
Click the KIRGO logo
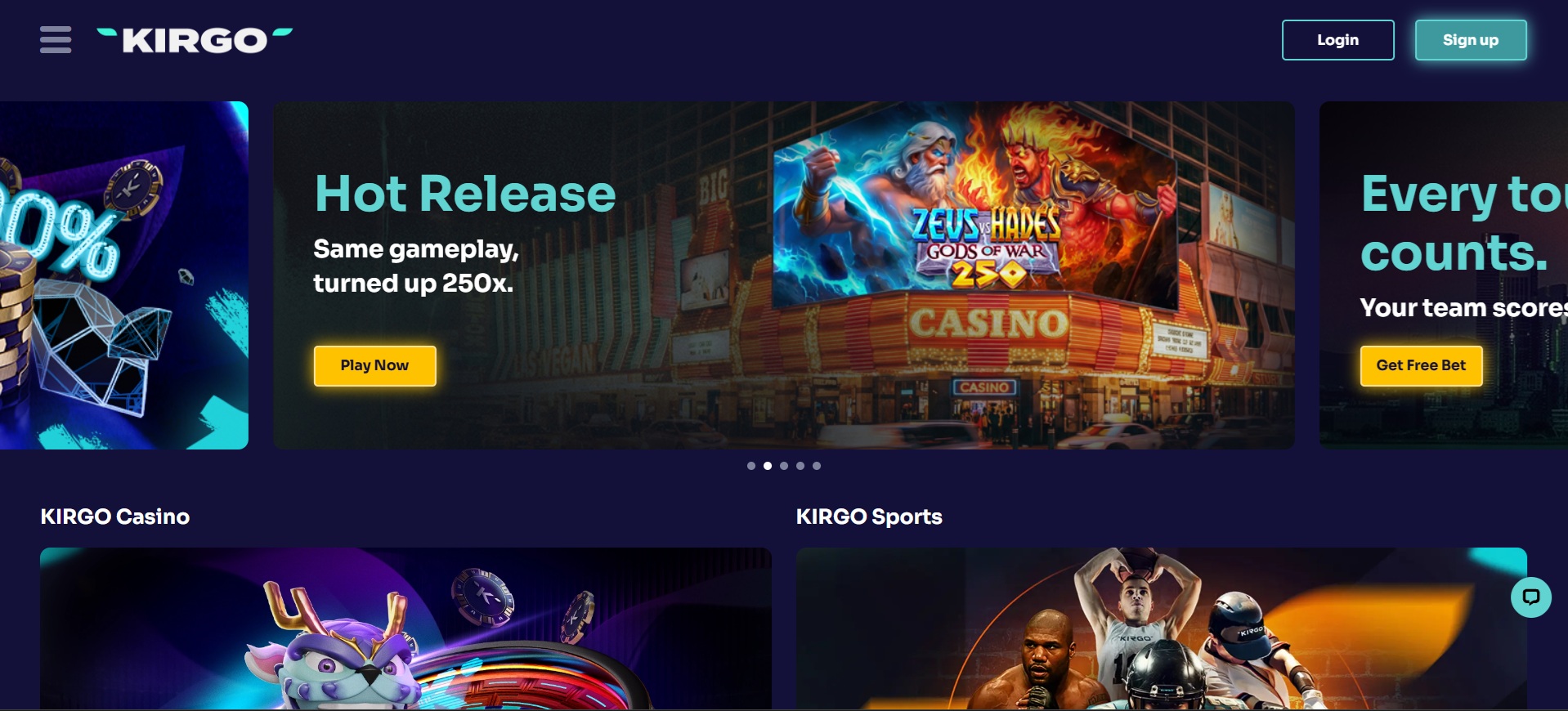[x=195, y=40]
